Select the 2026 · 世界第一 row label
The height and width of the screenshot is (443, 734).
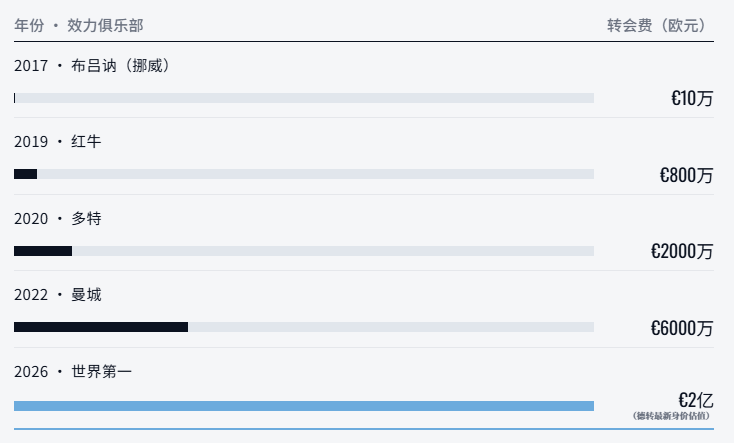73,371
